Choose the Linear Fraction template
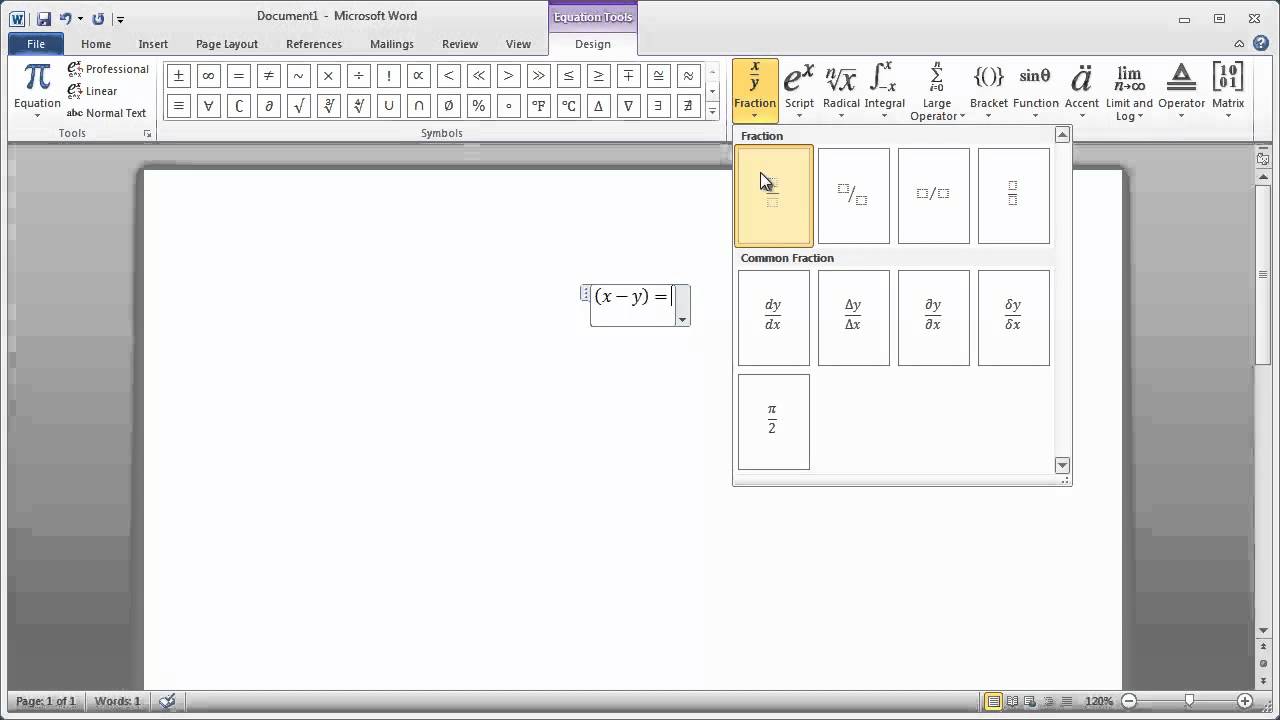Viewport: 1280px width, 720px height. coord(934,196)
